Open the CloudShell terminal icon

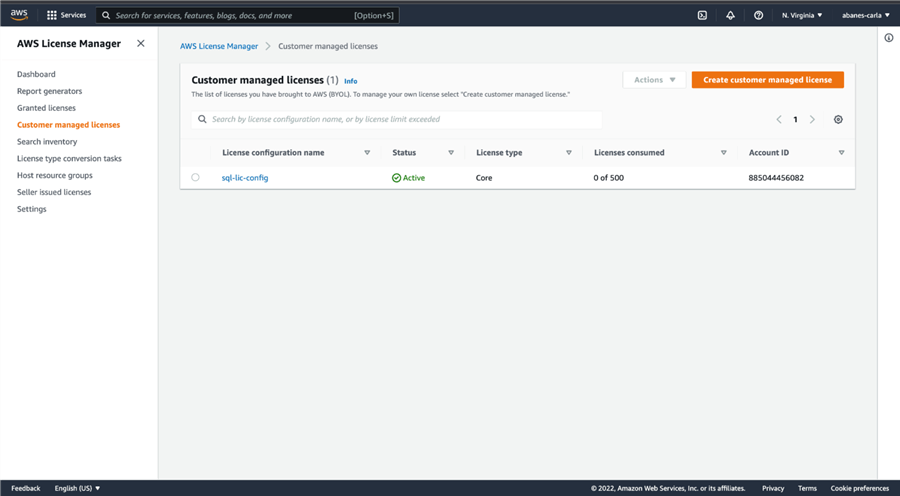(x=702, y=16)
